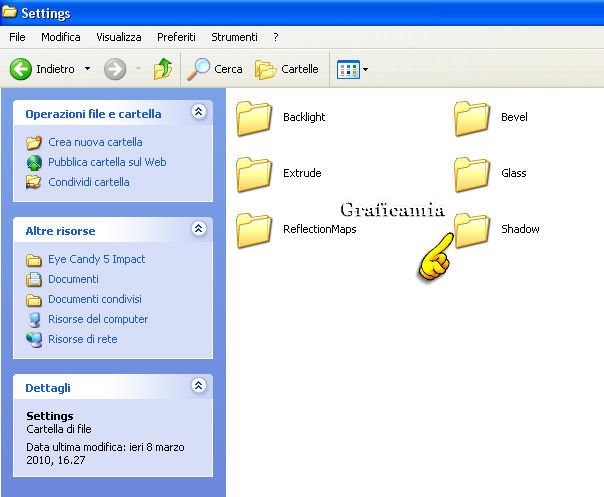Click the network icon beside Risorse di rete
This screenshot has width=604, height=497.
pos(34,340)
